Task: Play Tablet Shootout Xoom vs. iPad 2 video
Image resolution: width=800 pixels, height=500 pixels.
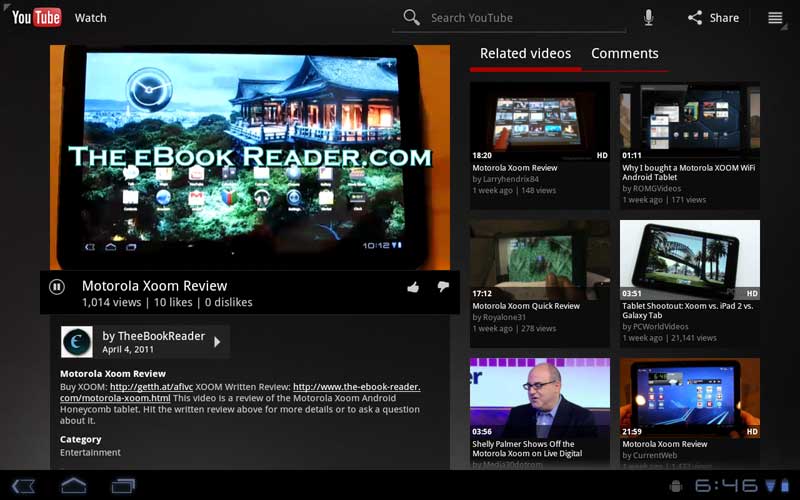Action: [x=690, y=259]
